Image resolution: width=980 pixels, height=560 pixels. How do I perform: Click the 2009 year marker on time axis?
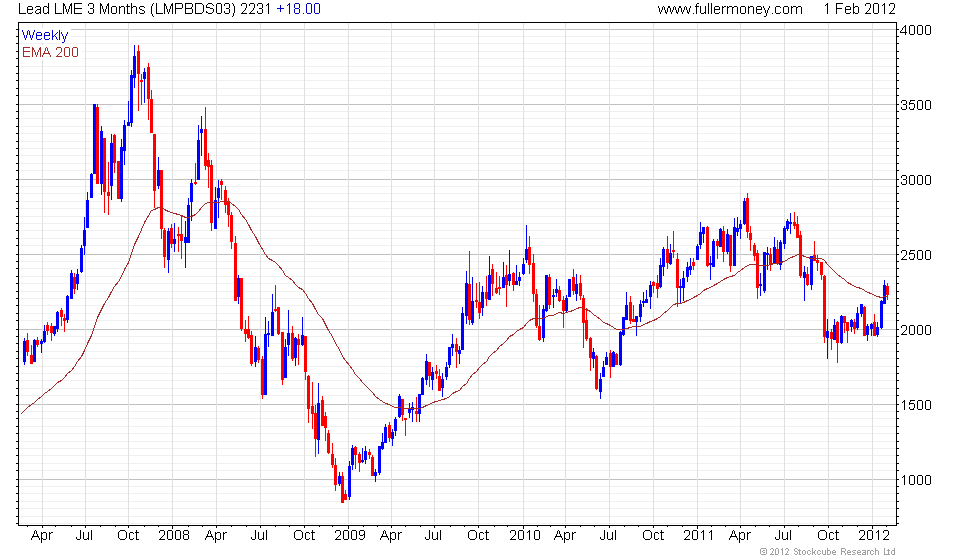point(349,536)
